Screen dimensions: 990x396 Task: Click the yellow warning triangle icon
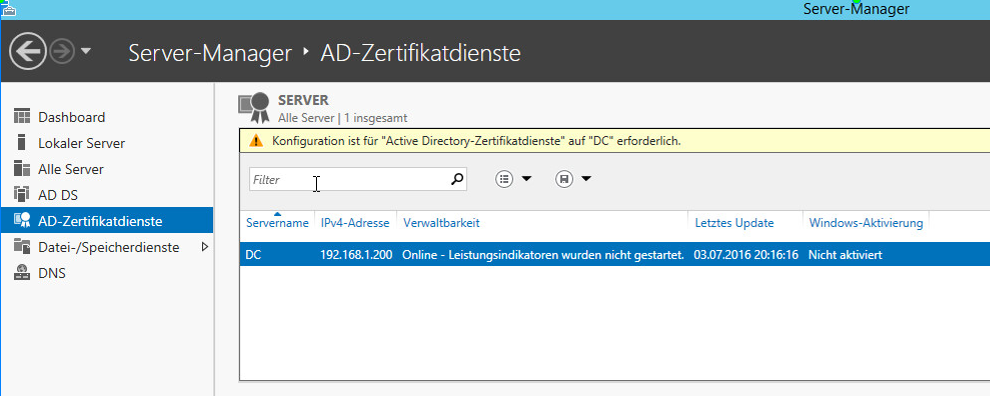pos(256,141)
